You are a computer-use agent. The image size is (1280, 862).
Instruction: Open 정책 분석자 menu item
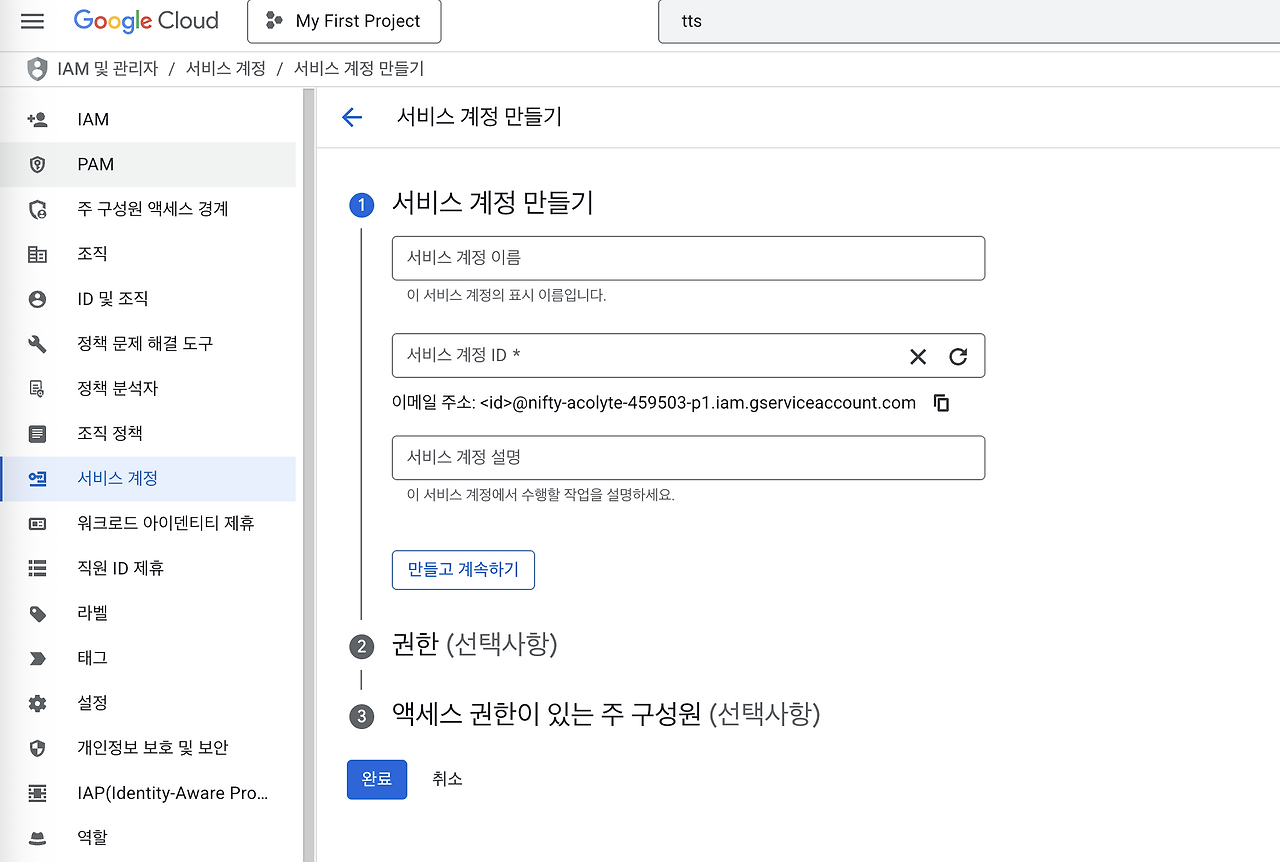pos(148,389)
